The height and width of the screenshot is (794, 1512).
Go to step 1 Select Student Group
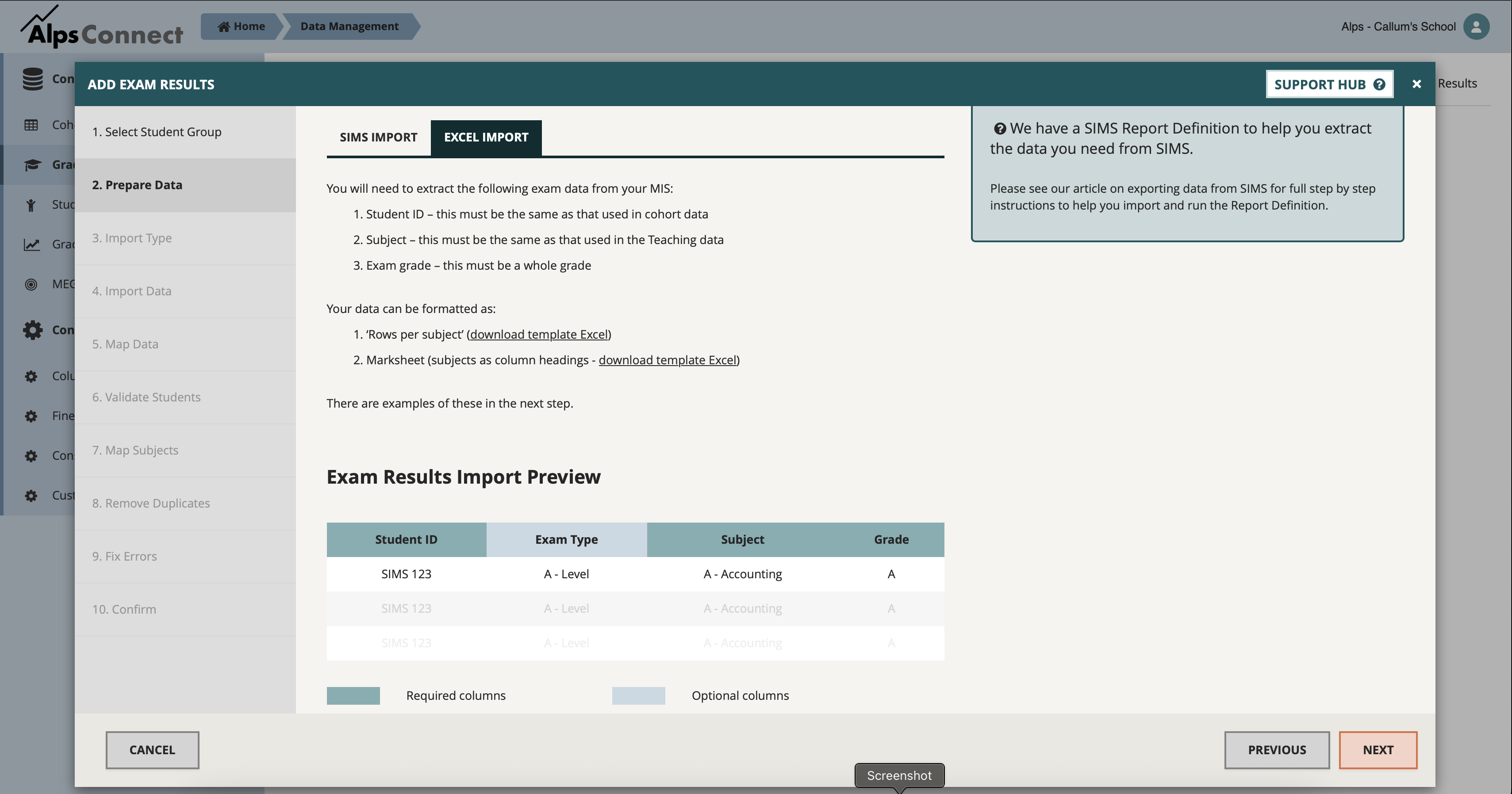[157, 132]
